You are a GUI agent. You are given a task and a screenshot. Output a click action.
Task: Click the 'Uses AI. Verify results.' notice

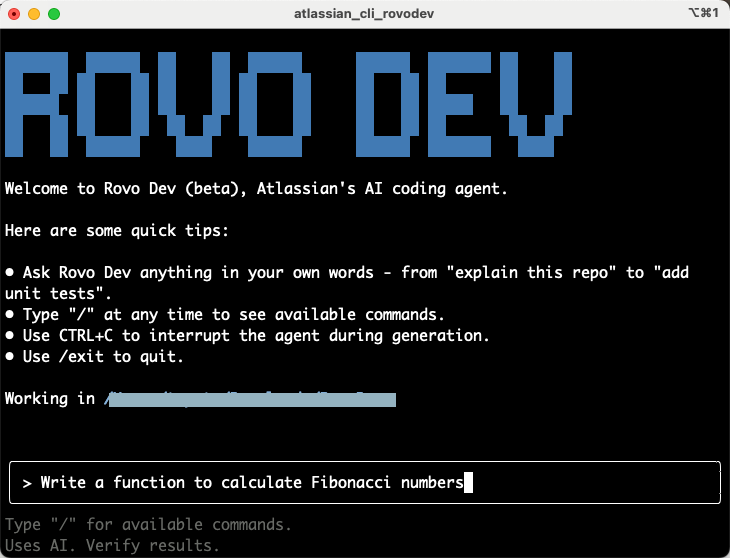click(x=112, y=545)
